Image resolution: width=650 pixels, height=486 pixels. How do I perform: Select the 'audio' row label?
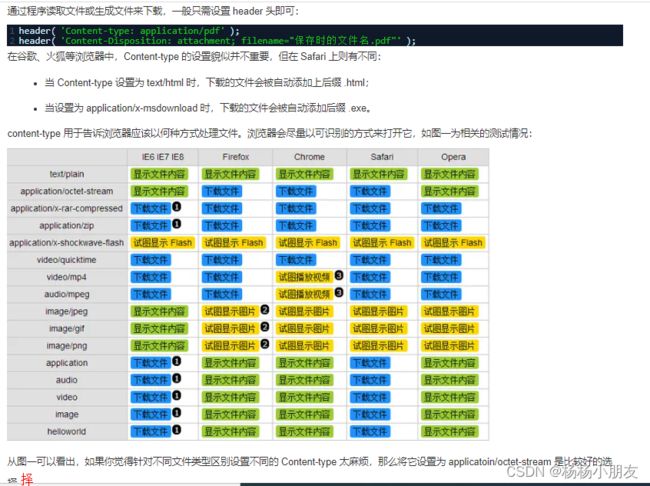[x=67, y=380]
